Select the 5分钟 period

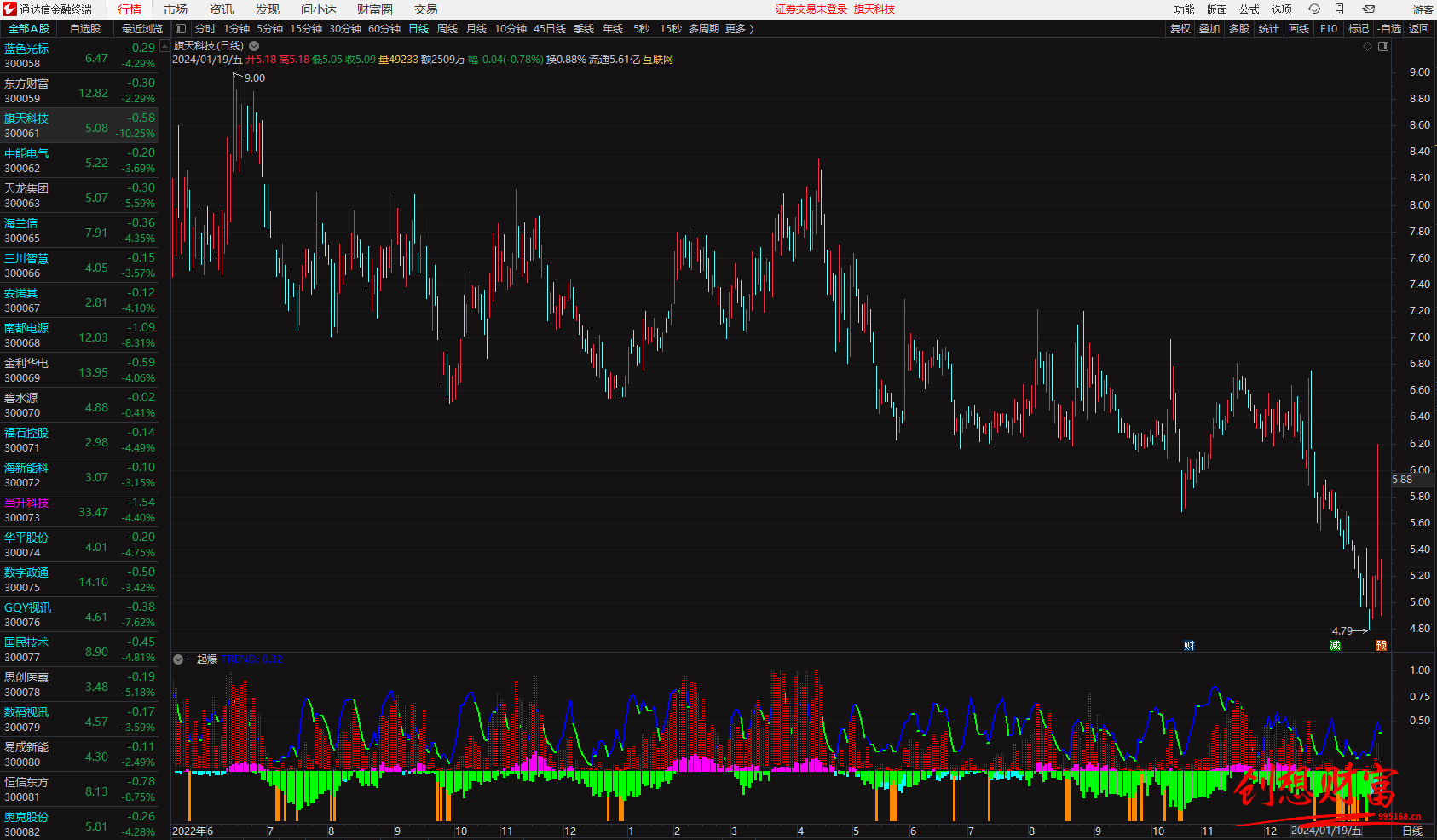point(269,29)
